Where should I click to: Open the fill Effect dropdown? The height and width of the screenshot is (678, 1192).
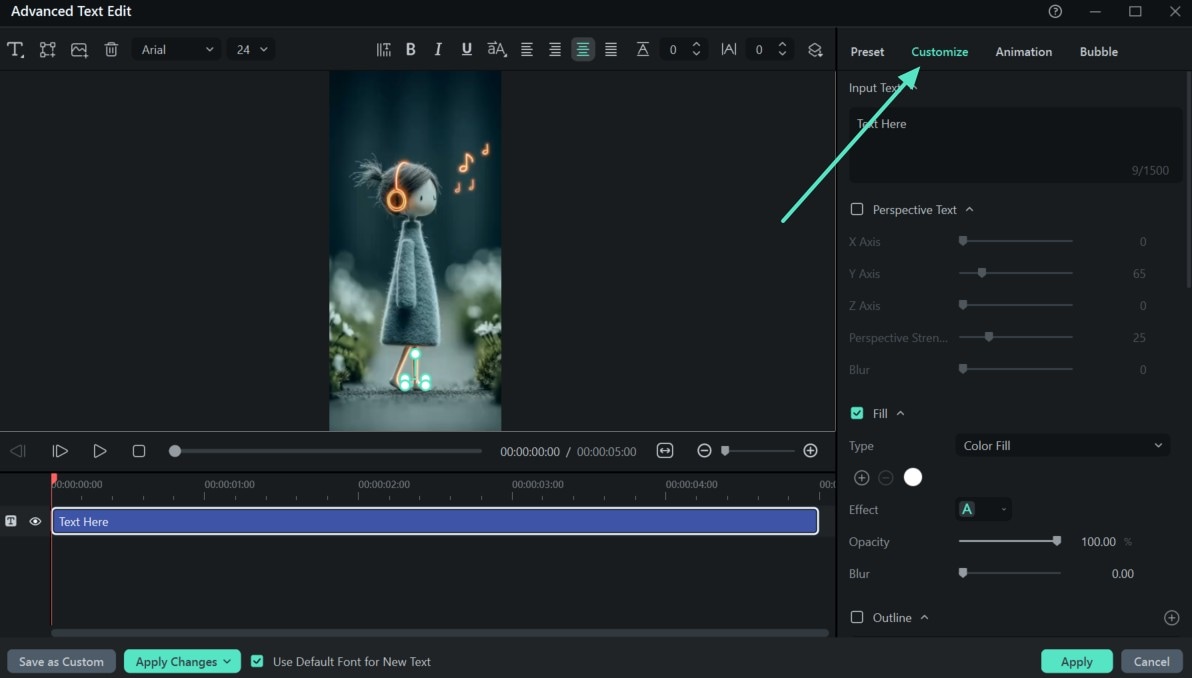coord(983,509)
